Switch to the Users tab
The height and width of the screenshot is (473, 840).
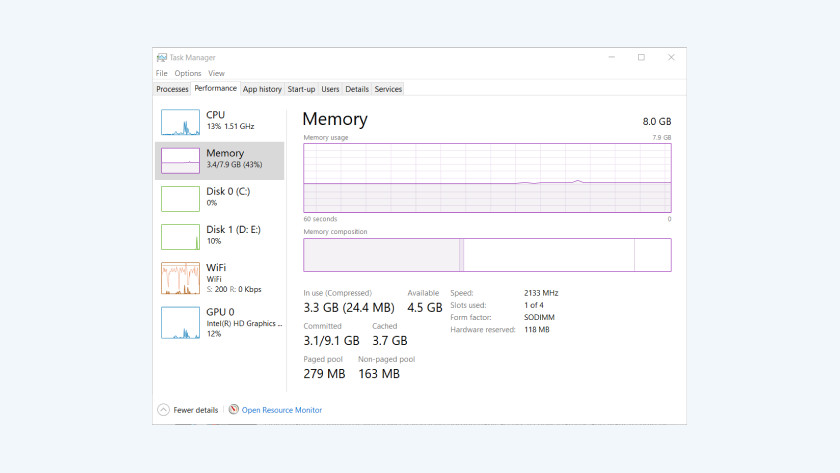[330, 89]
